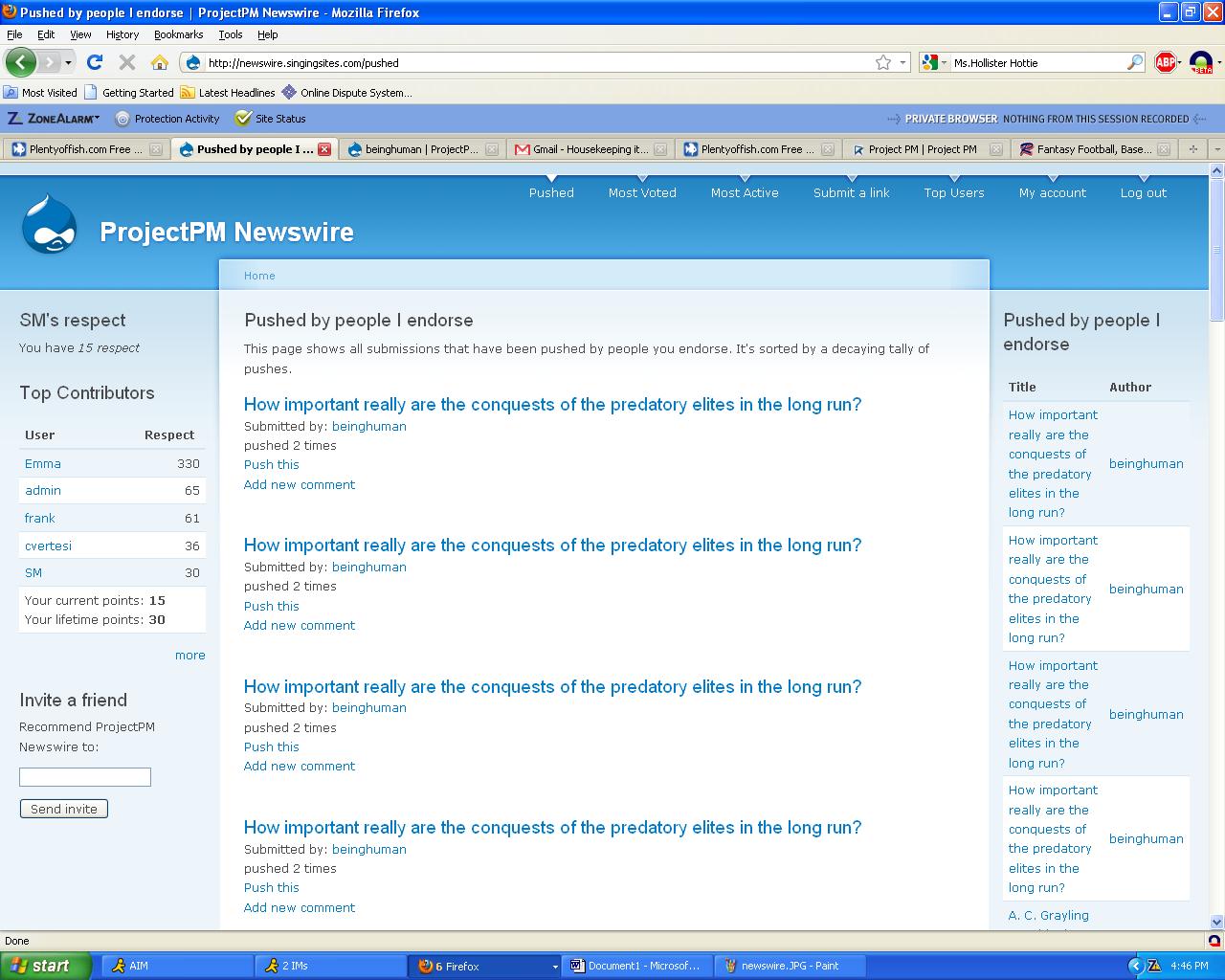
Task: Click the Drupal logo in site header
Action: pyautogui.click(x=49, y=225)
